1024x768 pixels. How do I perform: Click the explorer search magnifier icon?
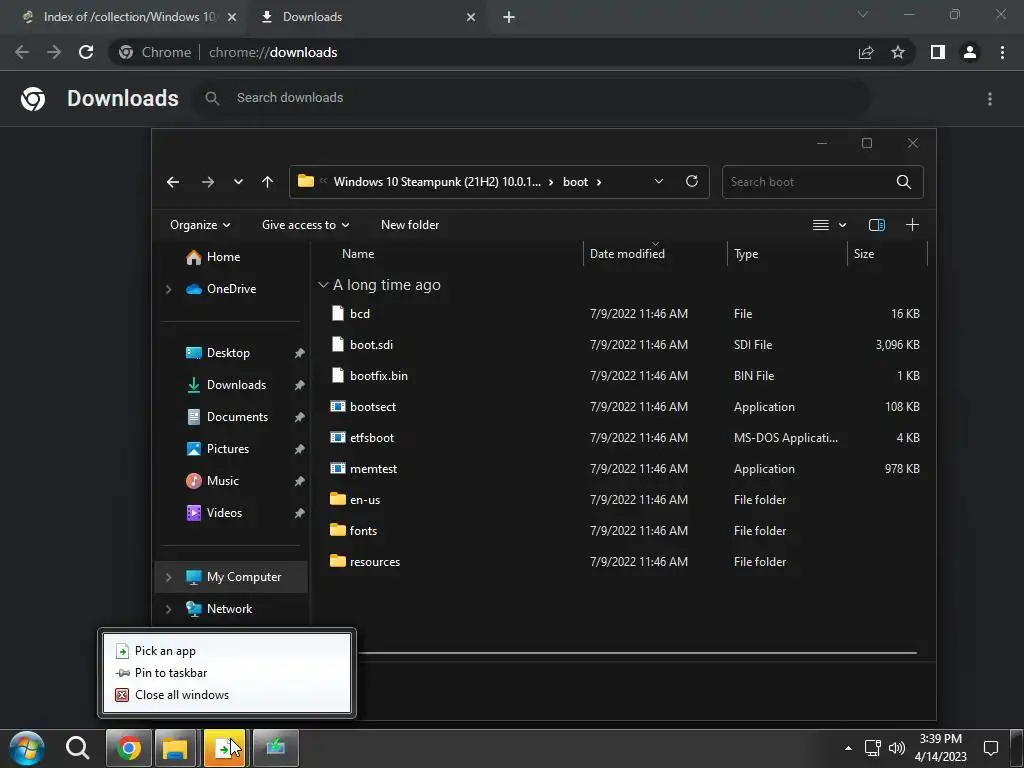pyautogui.click(x=904, y=182)
